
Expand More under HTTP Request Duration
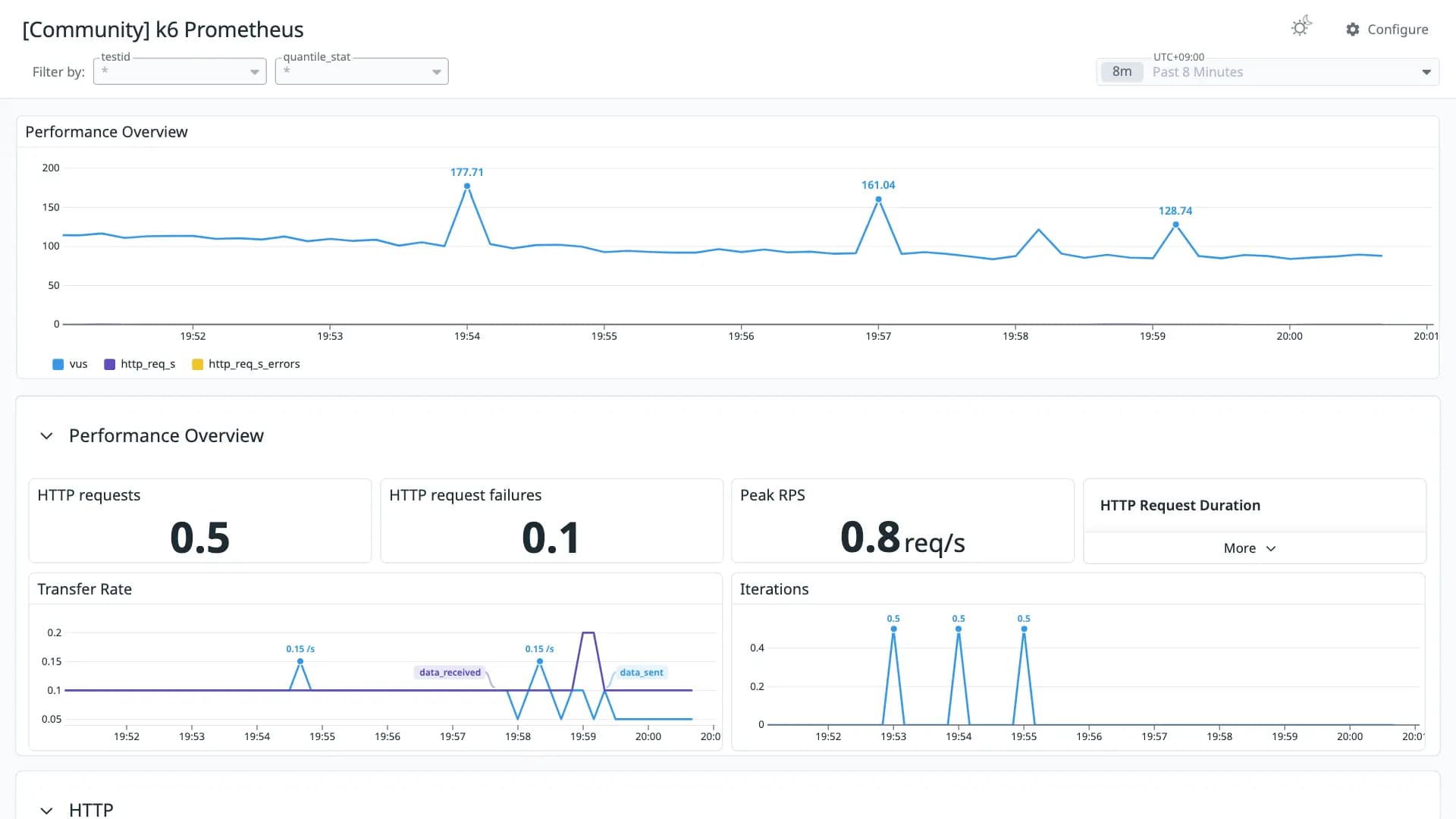tap(1250, 548)
